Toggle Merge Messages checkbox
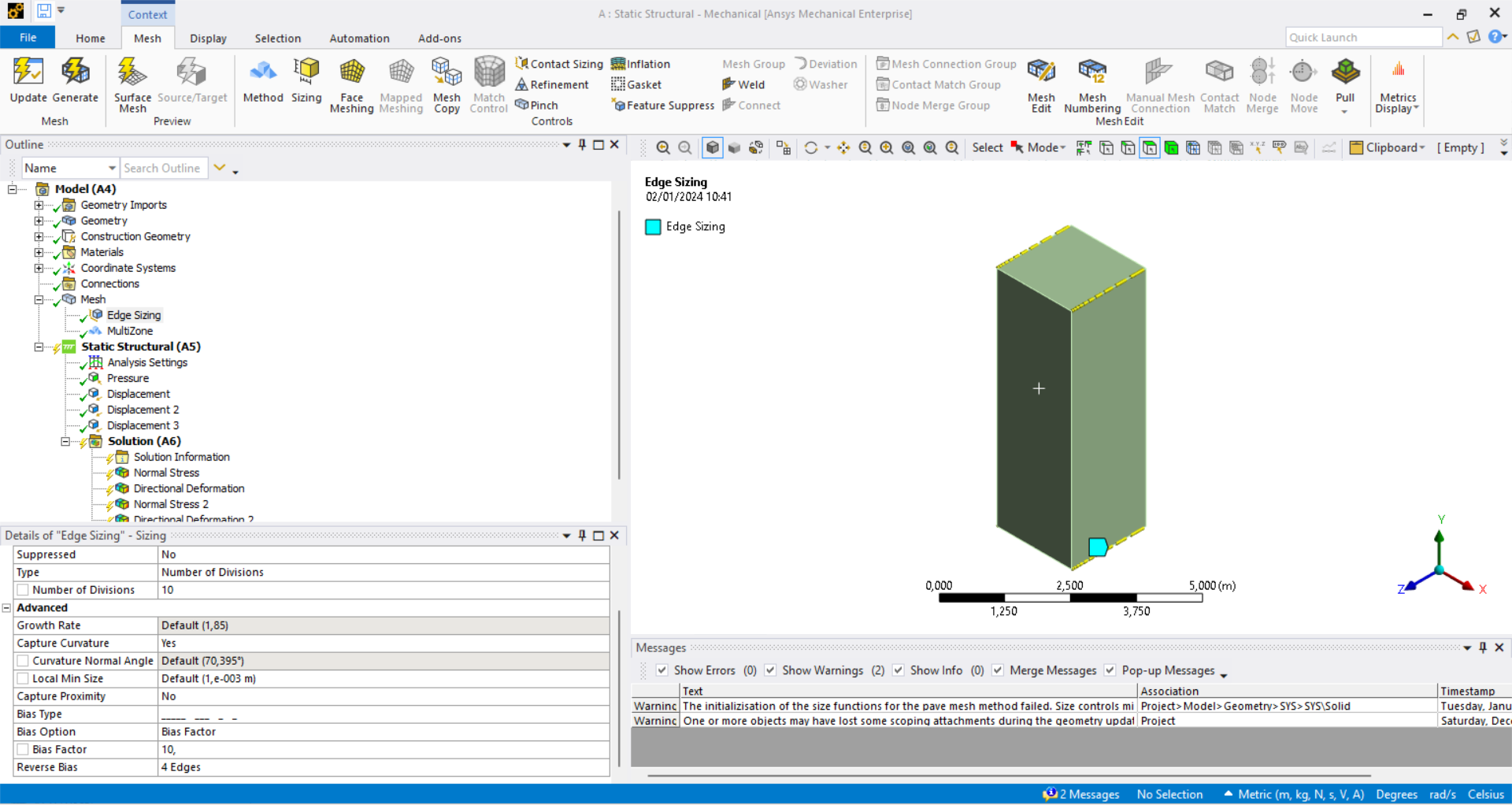Image resolution: width=1512 pixels, height=805 pixels. click(998, 670)
